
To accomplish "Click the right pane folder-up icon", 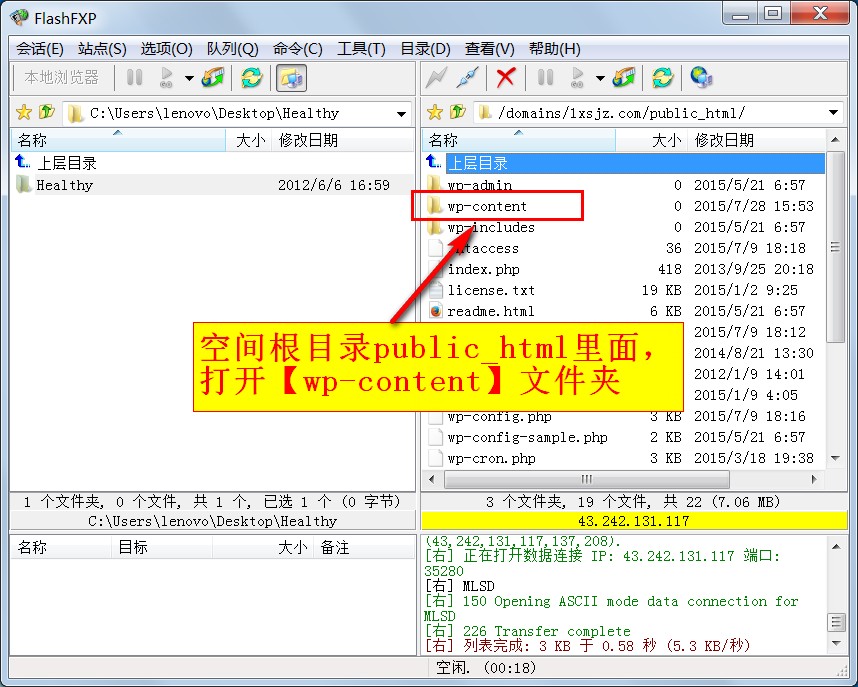I will point(457,112).
